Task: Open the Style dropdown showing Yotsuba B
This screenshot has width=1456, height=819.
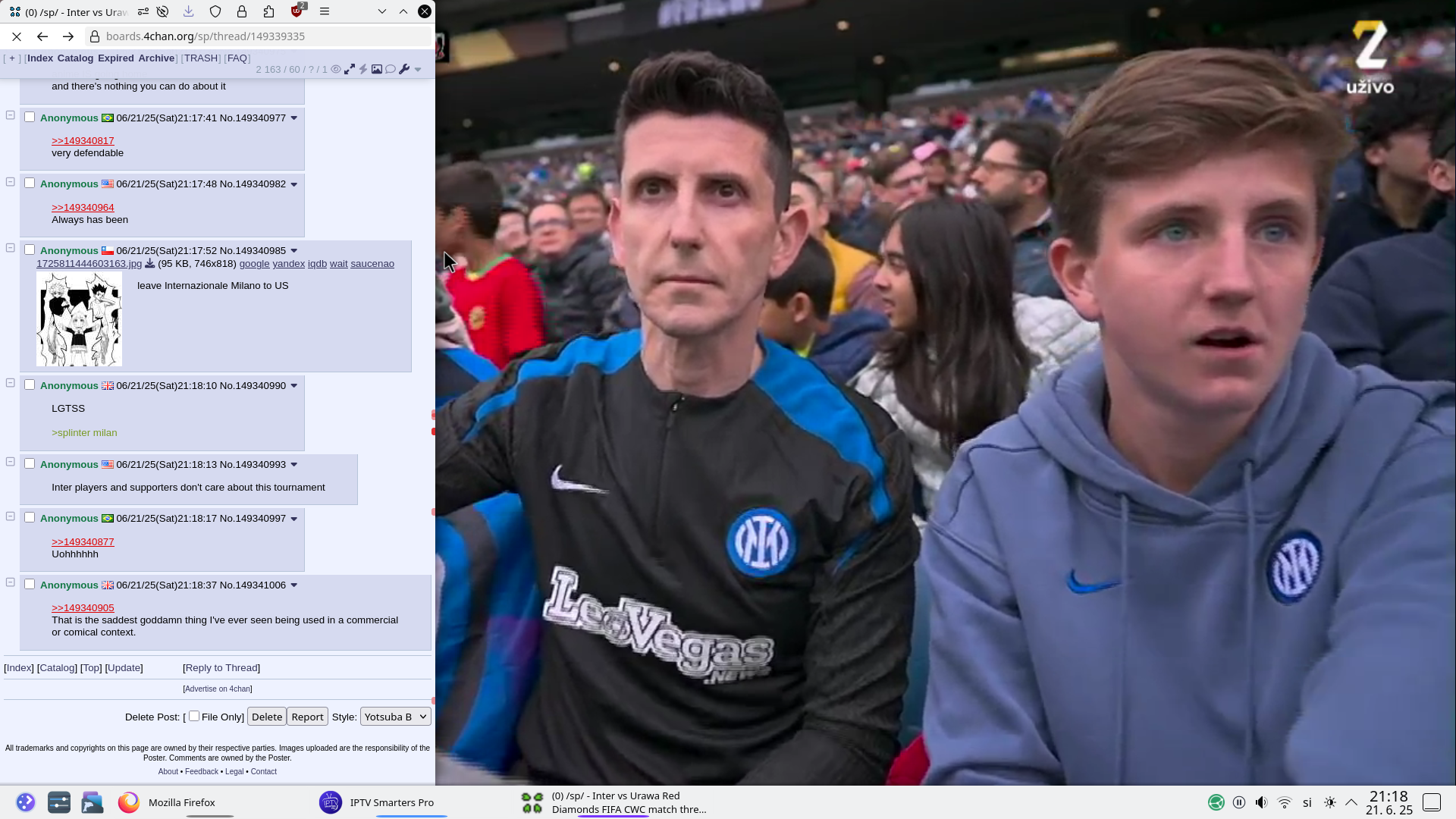Action: tap(395, 717)
